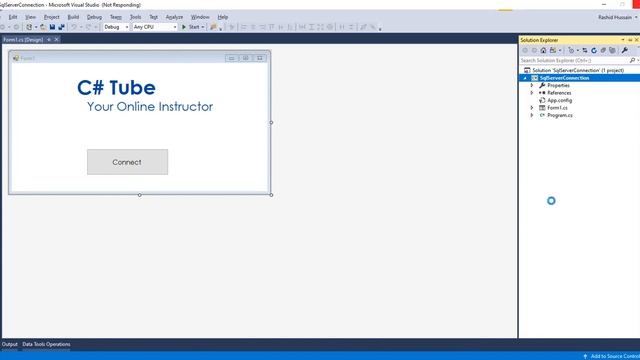Select the Your Online Instructor label
Screen dimensions: 640x360
(150, 107)
